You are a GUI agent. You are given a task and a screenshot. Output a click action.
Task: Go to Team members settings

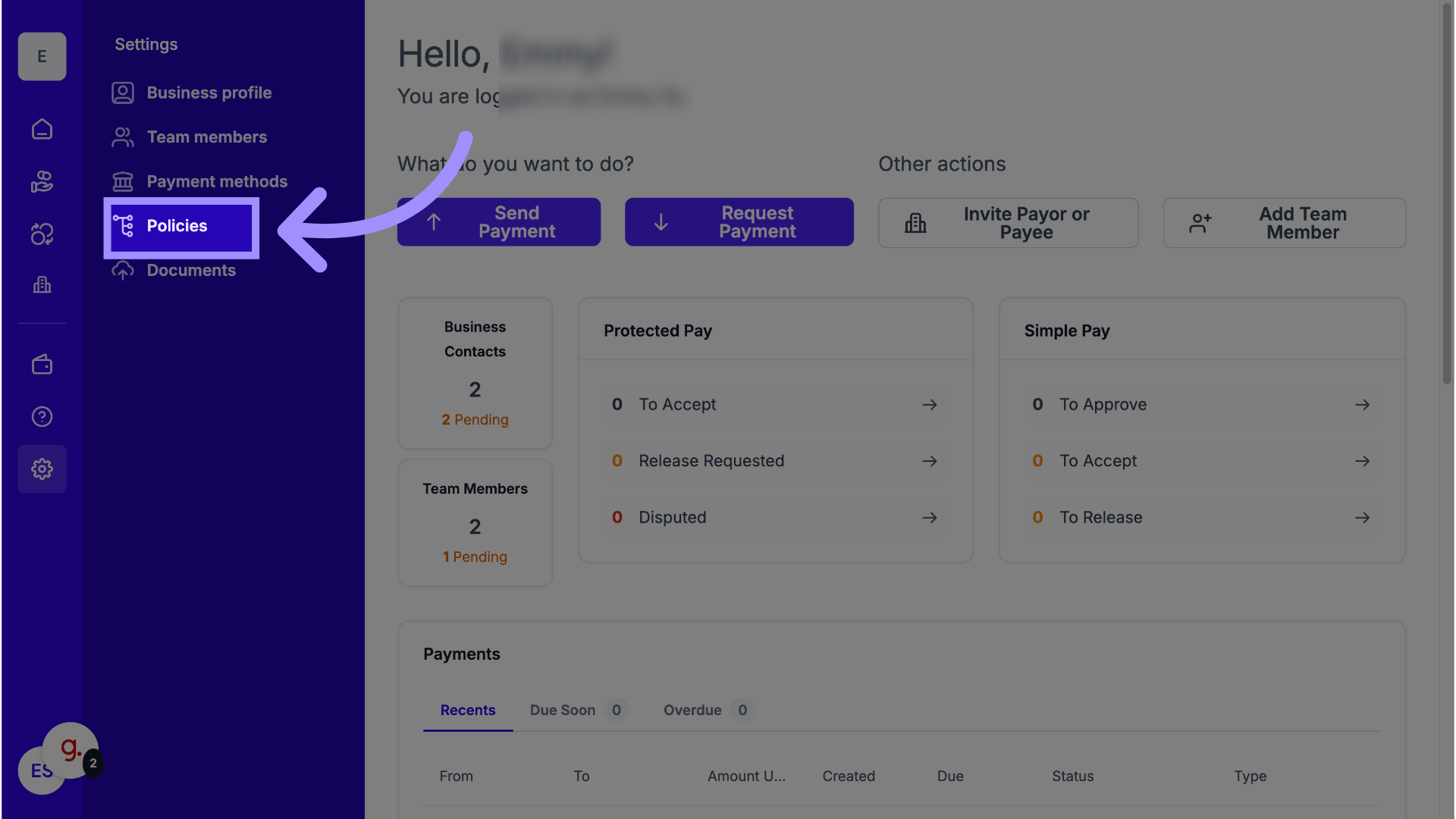click(206, 137)
